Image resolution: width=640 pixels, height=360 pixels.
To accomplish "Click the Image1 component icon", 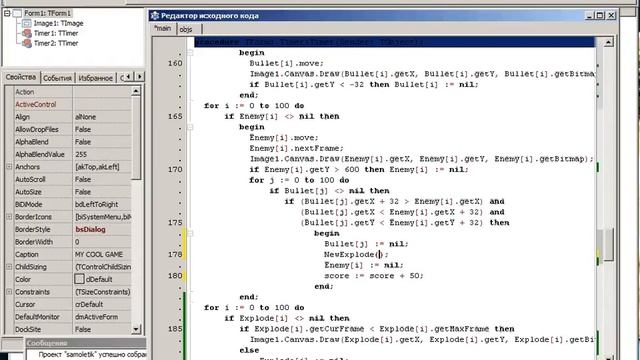I will [27, 23].
